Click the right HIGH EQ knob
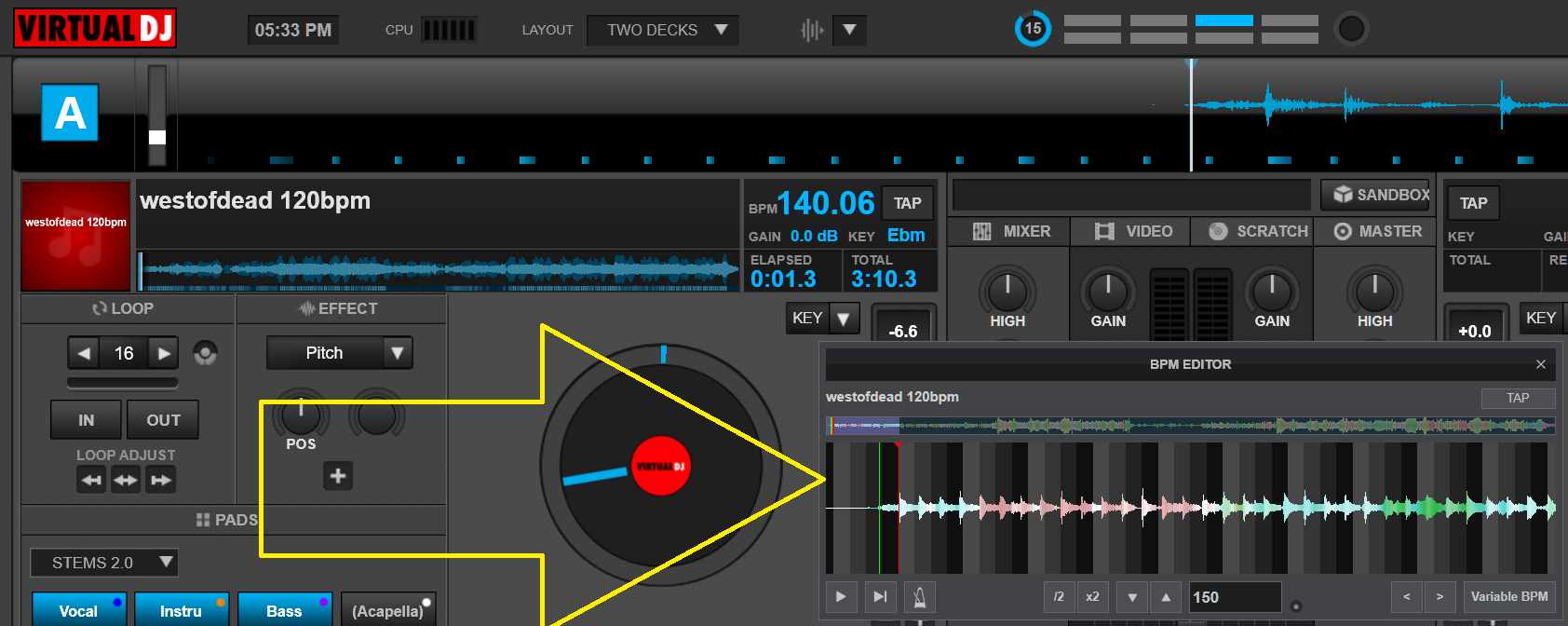 coord(1374,291)
